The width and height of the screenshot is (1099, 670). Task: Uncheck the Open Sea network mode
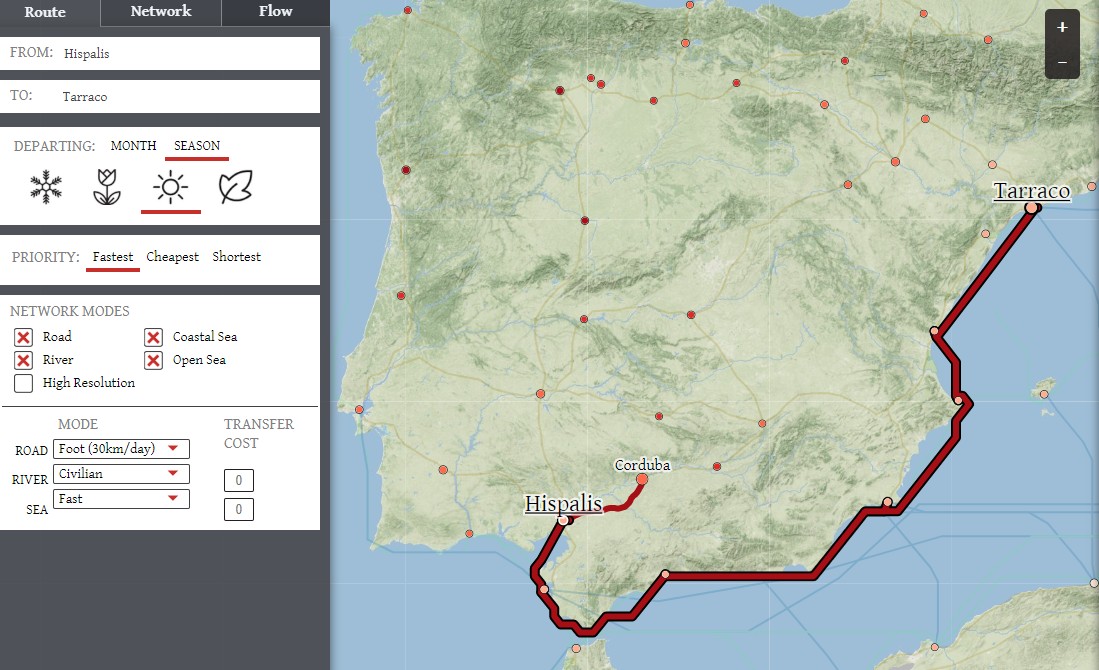pos(154,360)
